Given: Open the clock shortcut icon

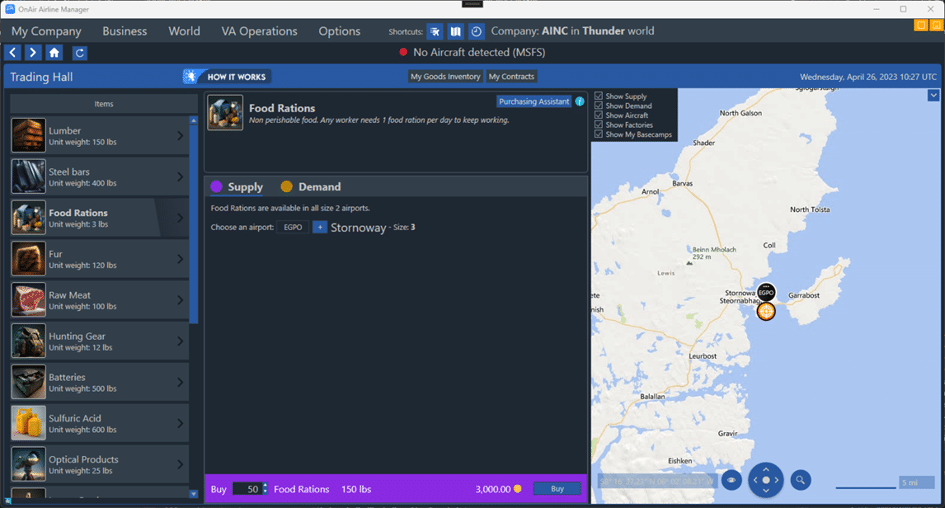Looking at the screenshot, I should (x=476, y=31).
